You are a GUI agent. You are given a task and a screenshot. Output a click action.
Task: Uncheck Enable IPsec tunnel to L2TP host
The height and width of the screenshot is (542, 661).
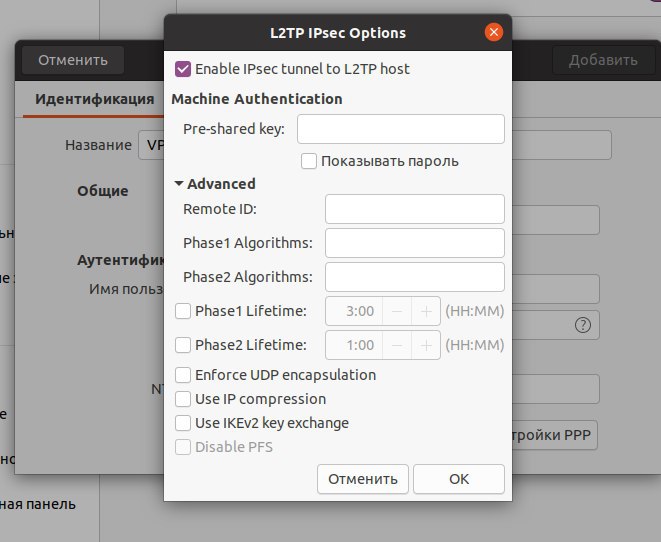pos(183,69)
